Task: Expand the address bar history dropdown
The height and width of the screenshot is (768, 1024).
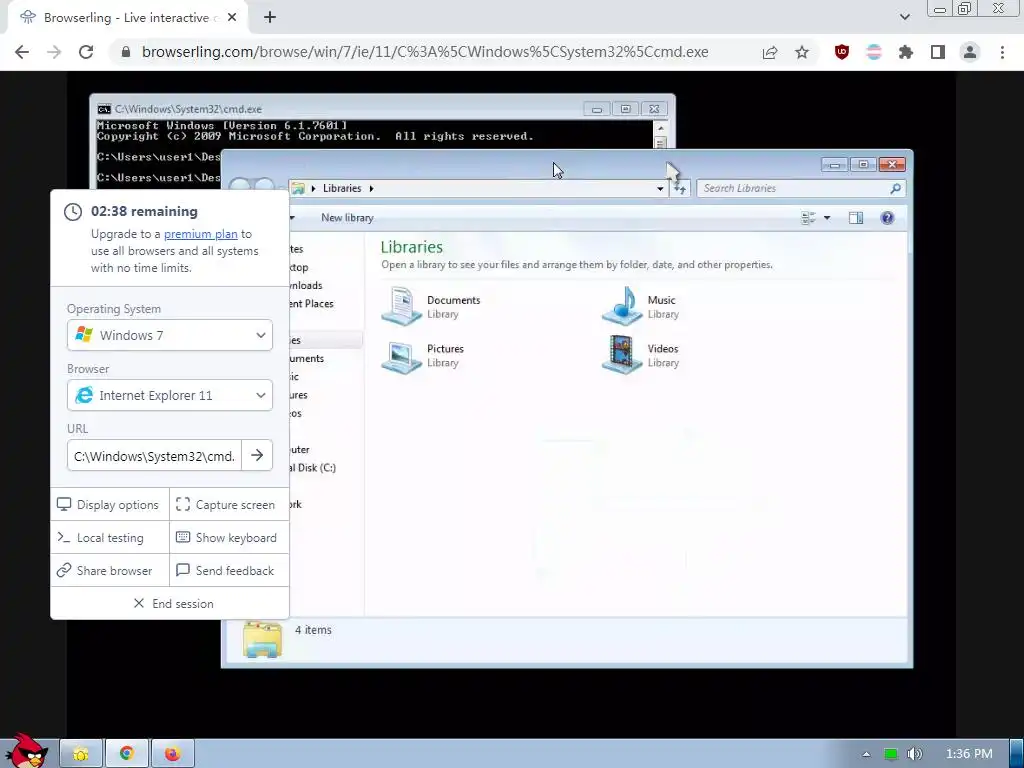Action: click(x=660, y=189)
